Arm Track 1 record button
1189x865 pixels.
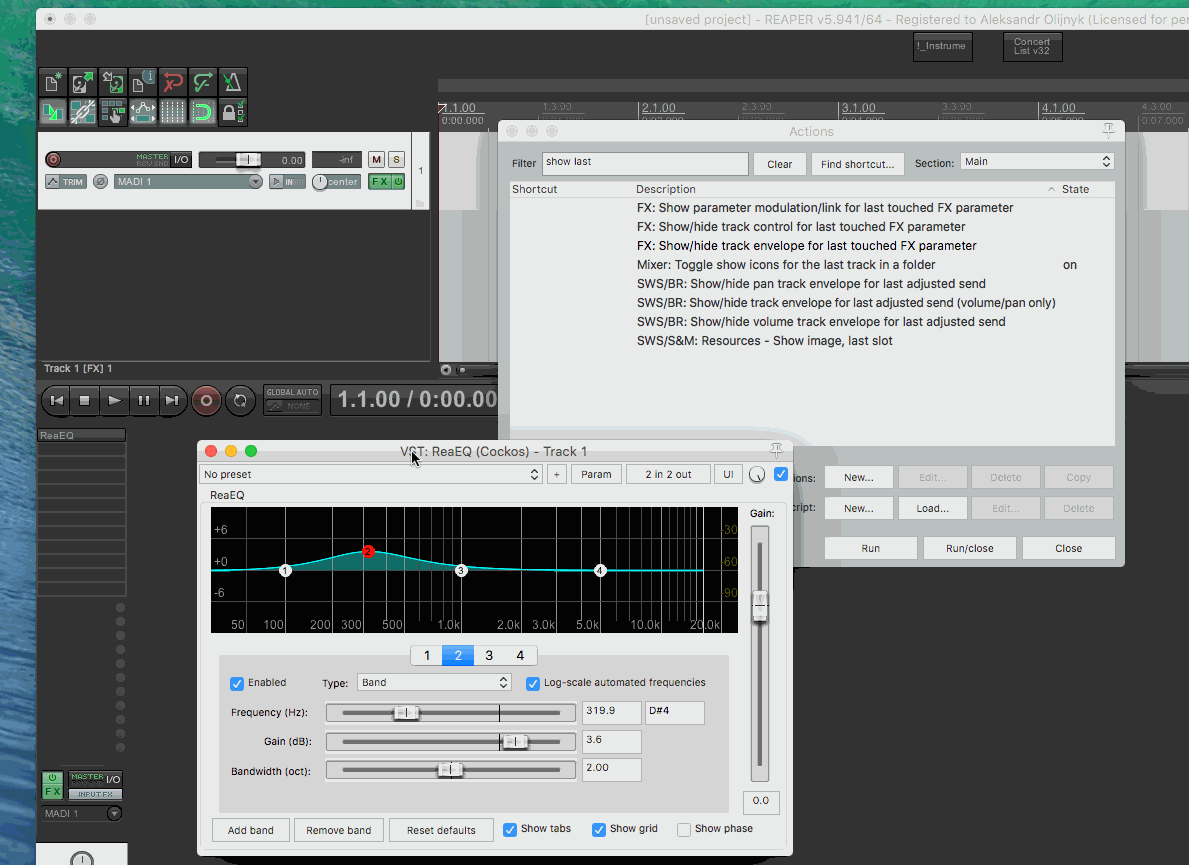point(53,160)
